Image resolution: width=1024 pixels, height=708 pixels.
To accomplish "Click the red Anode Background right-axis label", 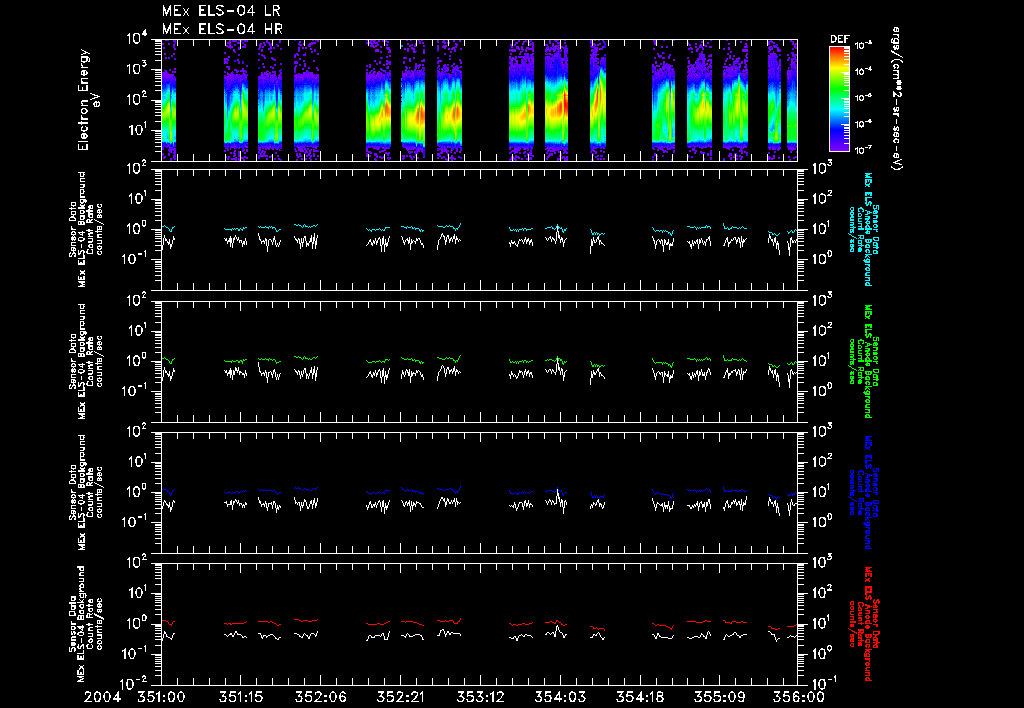I will 864,624.
